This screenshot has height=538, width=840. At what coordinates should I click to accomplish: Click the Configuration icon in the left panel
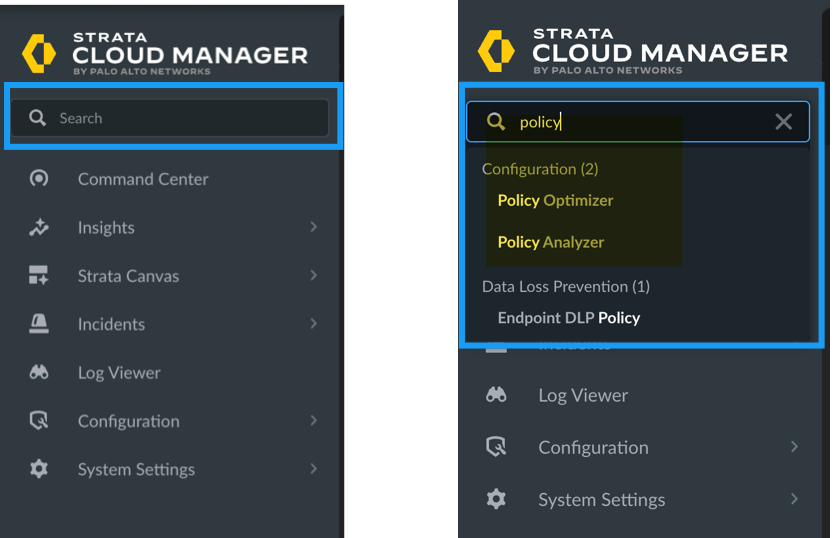click(x=39, y=421)
